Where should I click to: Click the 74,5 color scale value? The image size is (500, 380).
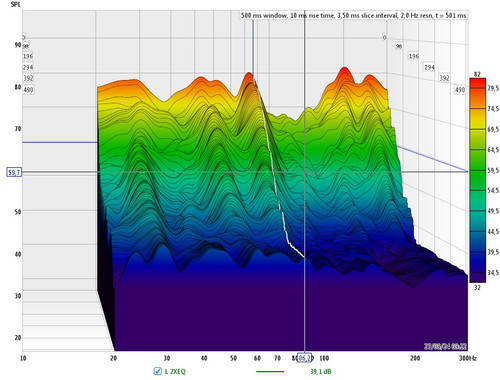(x=493, y=109)
